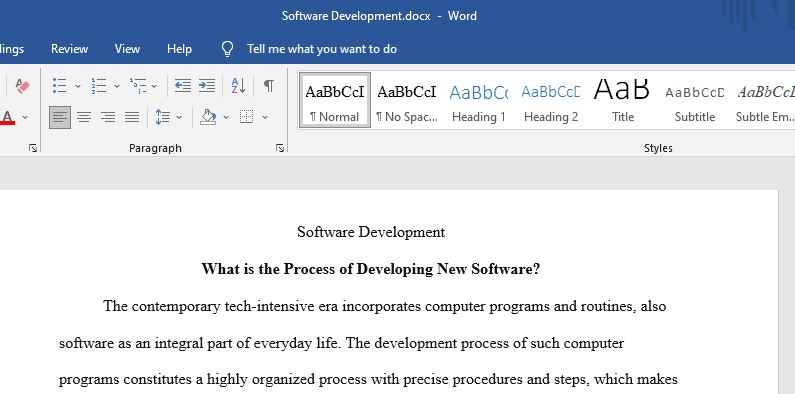Image resolution: width=795 pixels, height=394 pixels.
Task: Apply the Subtitle style
Action: 695,100
